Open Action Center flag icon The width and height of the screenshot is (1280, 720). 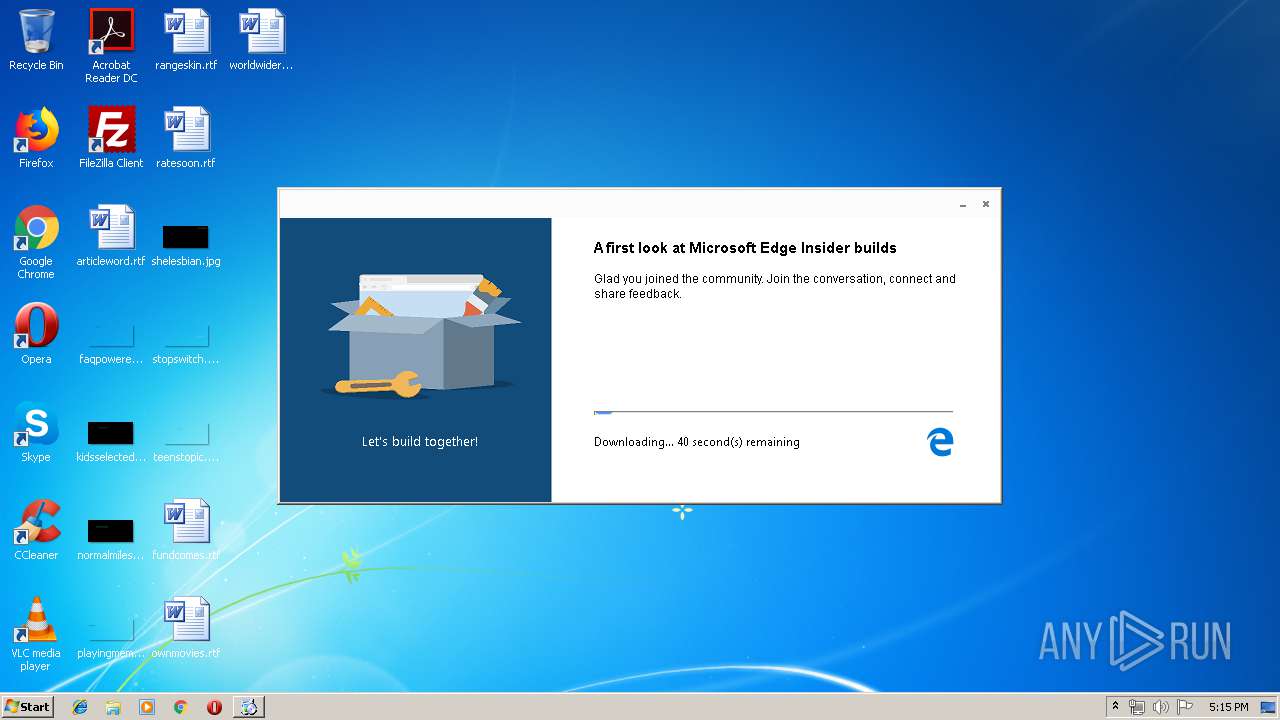[x=1185, y=707]
